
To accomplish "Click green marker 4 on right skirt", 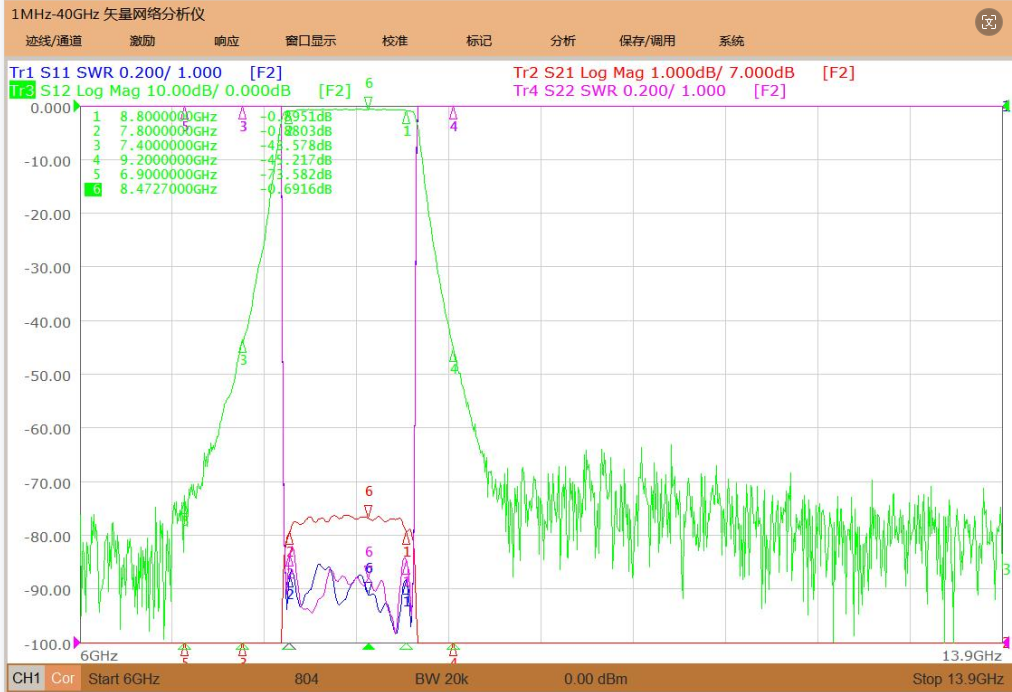I will coord(452,357).
